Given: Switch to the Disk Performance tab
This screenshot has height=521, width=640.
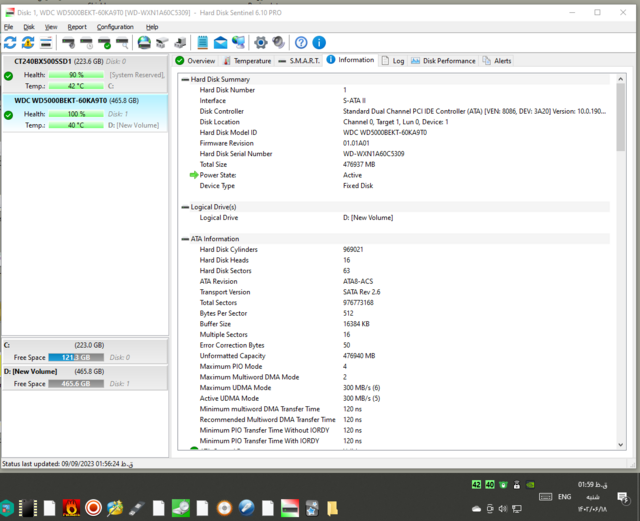Looking at the screenshot, I should coord(443,61).
